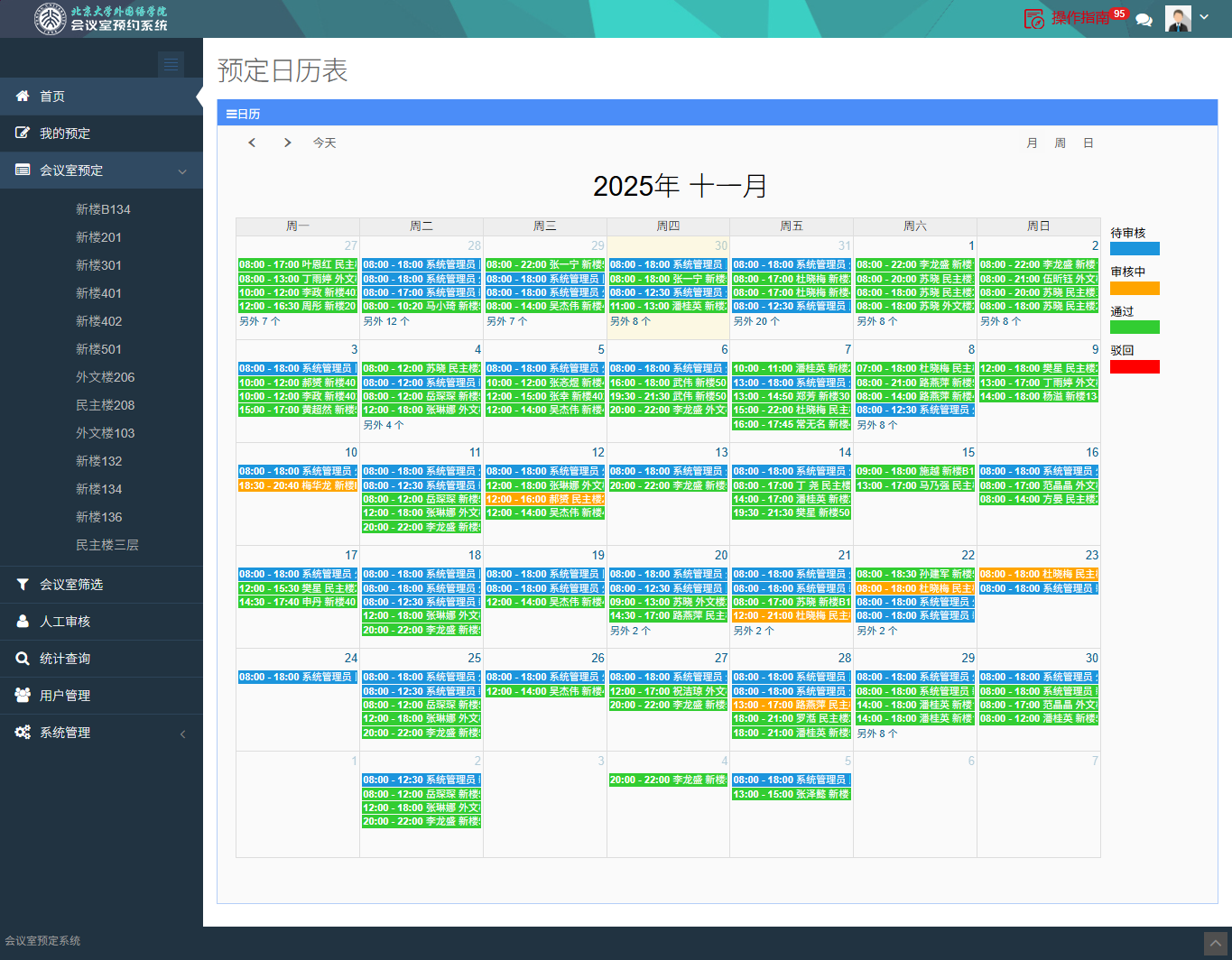Collapse the 会议室预定 submenu
Image resolution: width=1232 pixels, height=960 pixels.
click(182, 171)
